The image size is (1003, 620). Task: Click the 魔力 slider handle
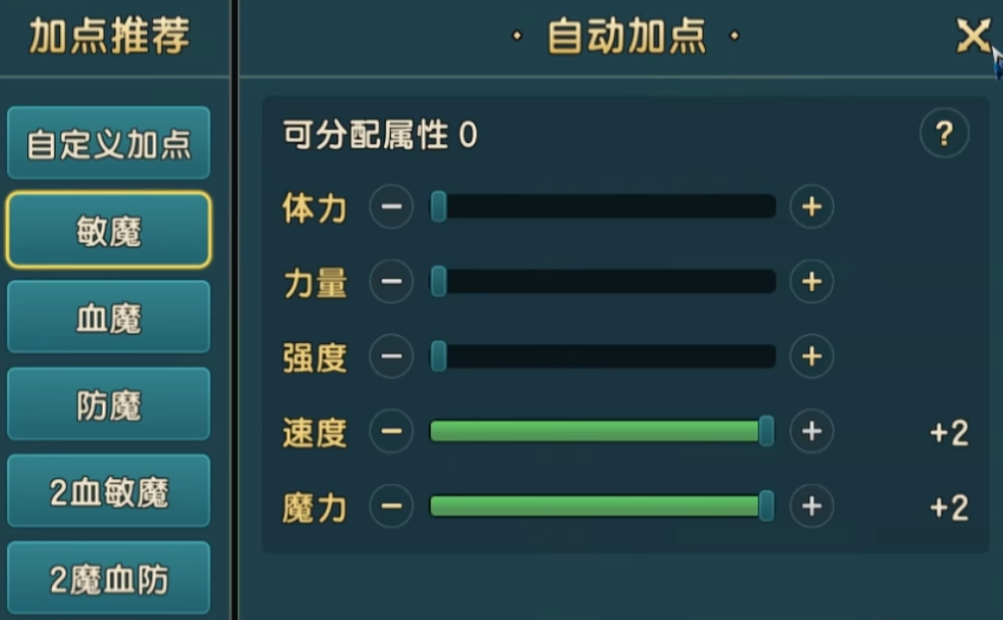pyautogui.click(x=766, y=506)
